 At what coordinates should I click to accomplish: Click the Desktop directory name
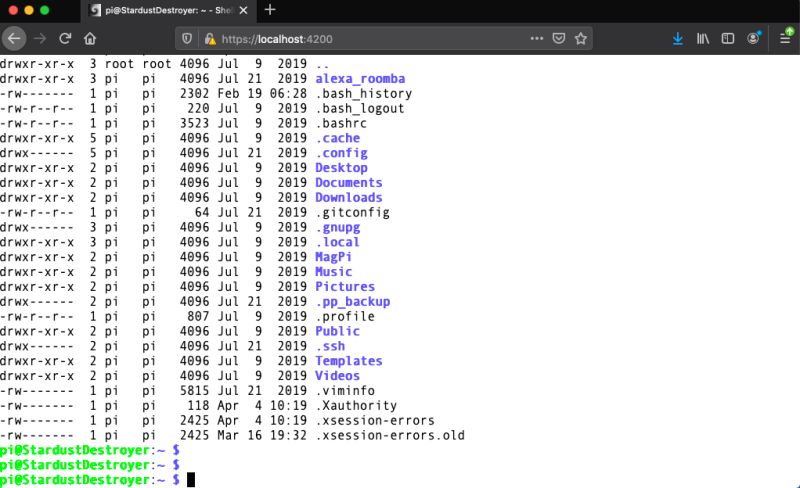tap(341, 167)
